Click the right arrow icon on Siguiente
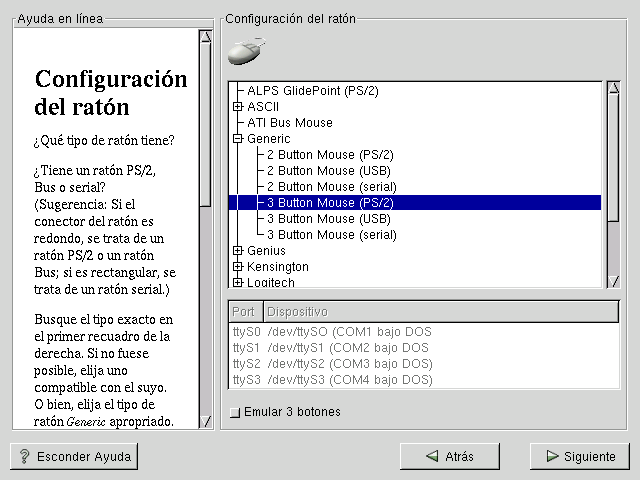Screen dimensions: 640x480 tap(551, 456)
